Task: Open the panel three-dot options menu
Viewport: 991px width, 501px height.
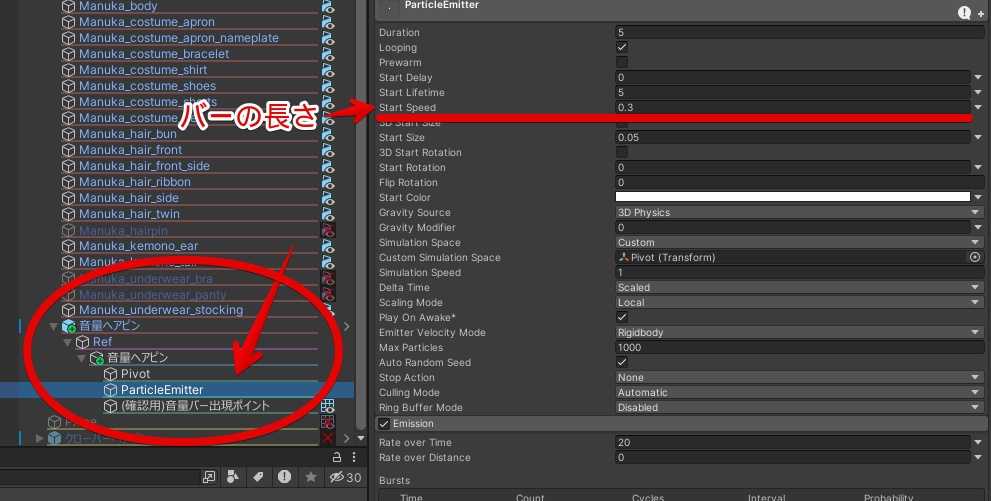Action: coord(354,457)
